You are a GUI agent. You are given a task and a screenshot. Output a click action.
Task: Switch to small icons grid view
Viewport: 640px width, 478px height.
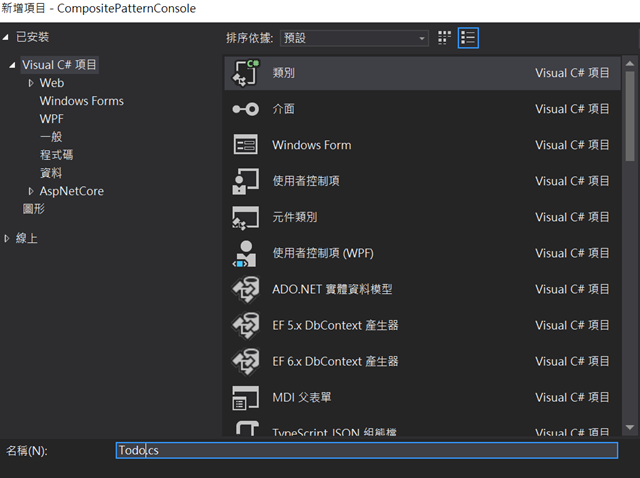point(444,38)
